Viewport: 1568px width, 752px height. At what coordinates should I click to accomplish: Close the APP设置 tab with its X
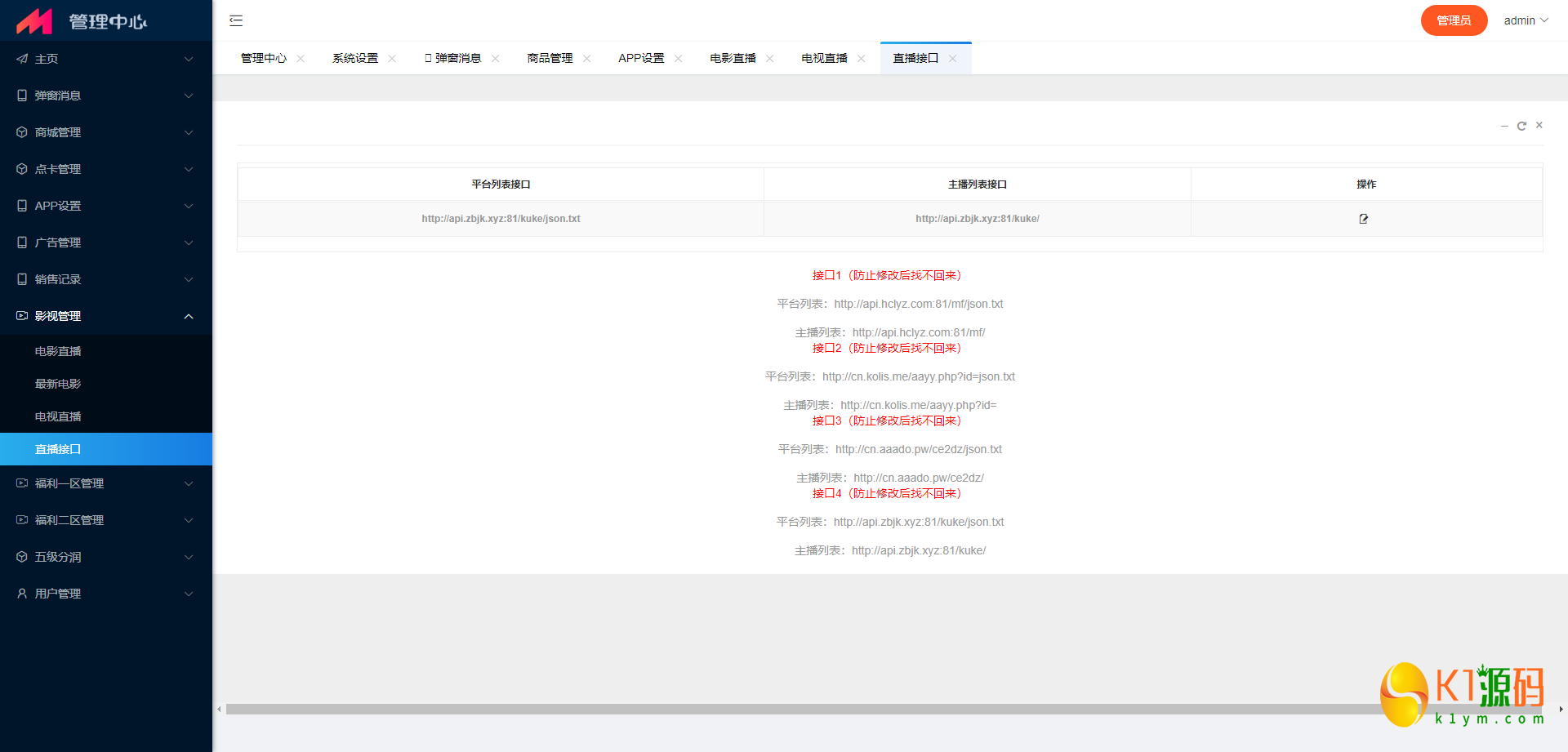[x=678, y=59]
